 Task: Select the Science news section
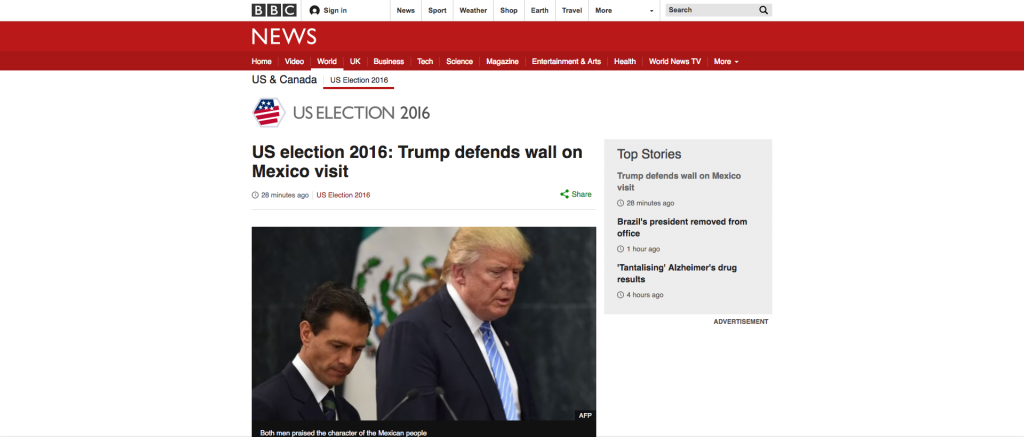coord(460,61)
